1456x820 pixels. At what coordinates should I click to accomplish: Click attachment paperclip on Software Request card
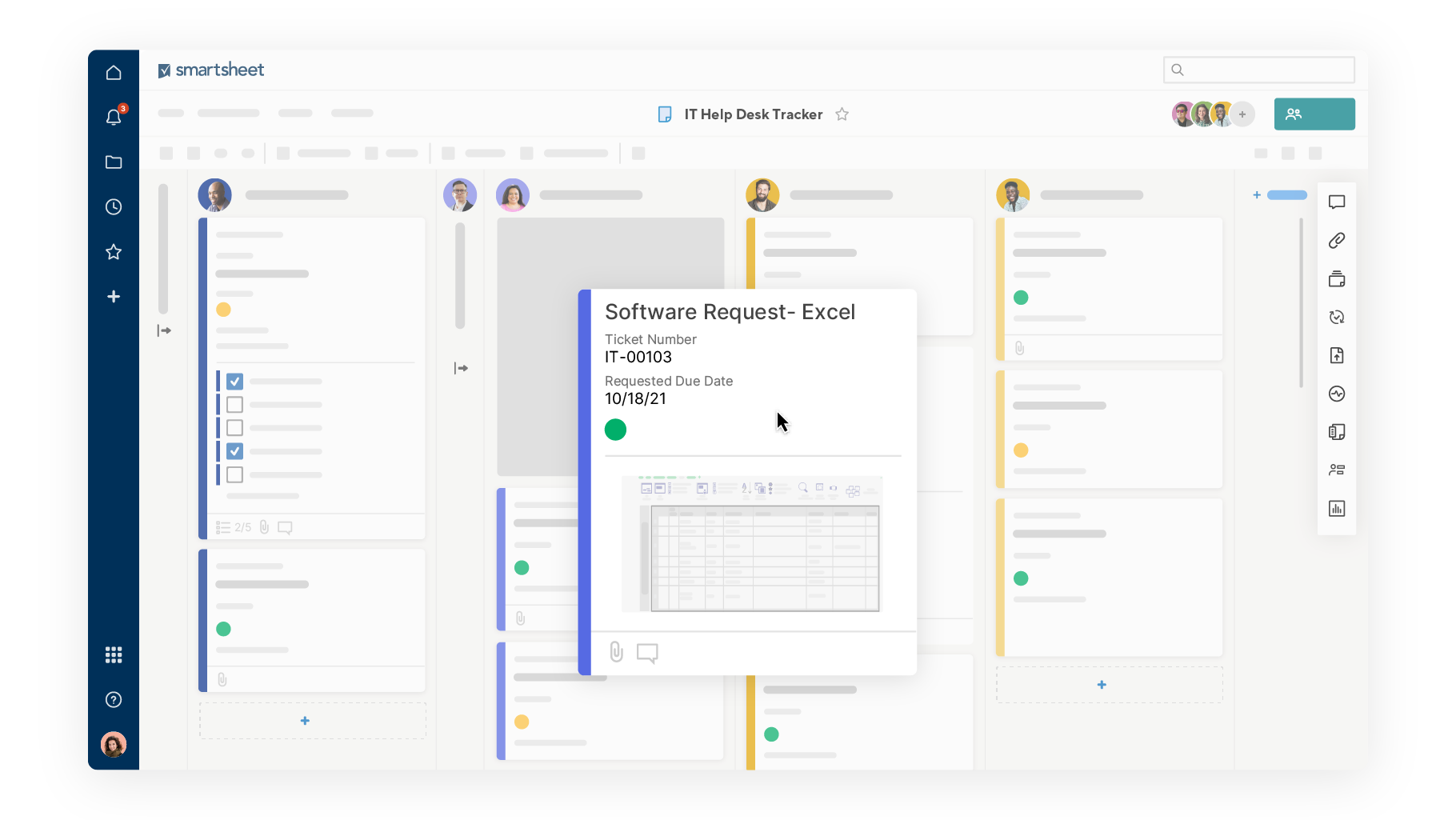click(x=616, y=653)
